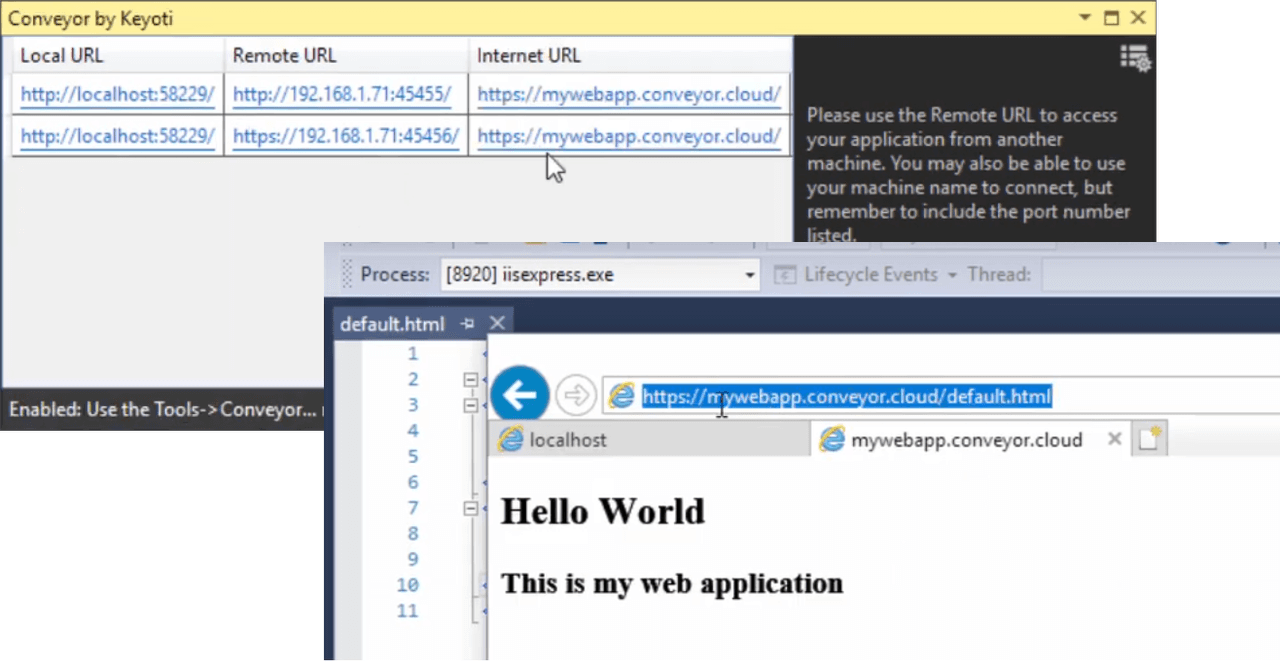Open first row mywebapp.conveyor.cloud Internet URL
The height and width of the screenshot is (662, 1280).
(x=629, y=95)
